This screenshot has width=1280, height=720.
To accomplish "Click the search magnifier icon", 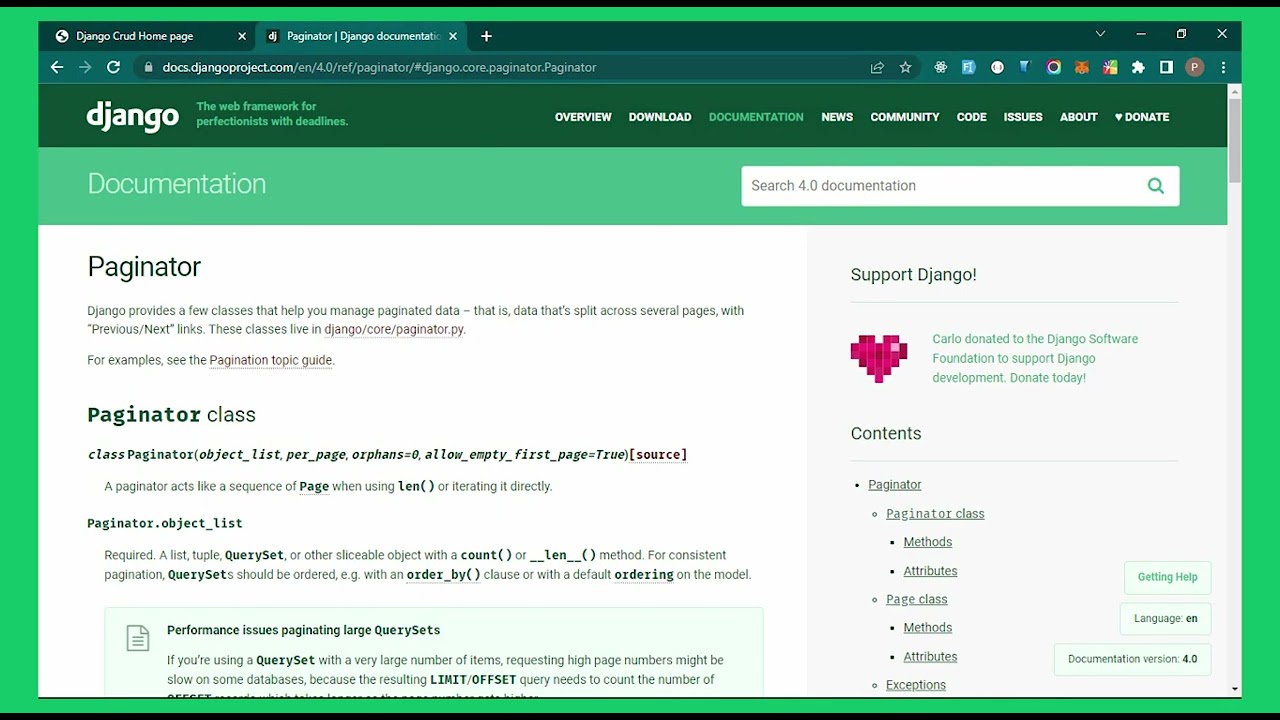I will [1156, 185].
